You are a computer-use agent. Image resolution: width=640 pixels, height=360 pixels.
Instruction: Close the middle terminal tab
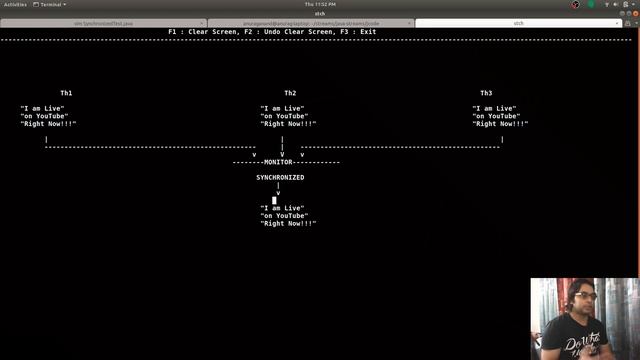pyautogui.click(x=409, y=23)
